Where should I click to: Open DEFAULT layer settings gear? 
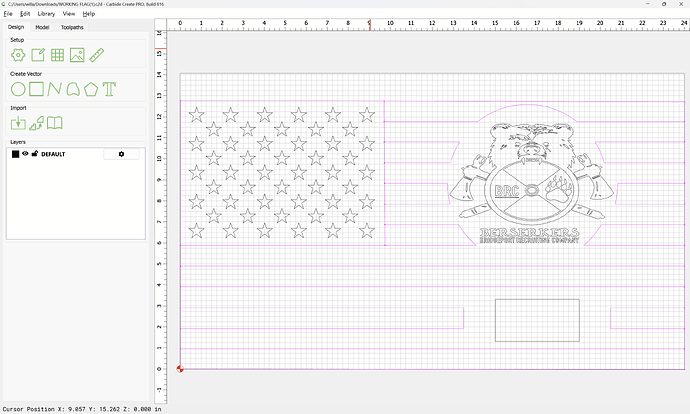pyautogui.click(x=121, y=154)
